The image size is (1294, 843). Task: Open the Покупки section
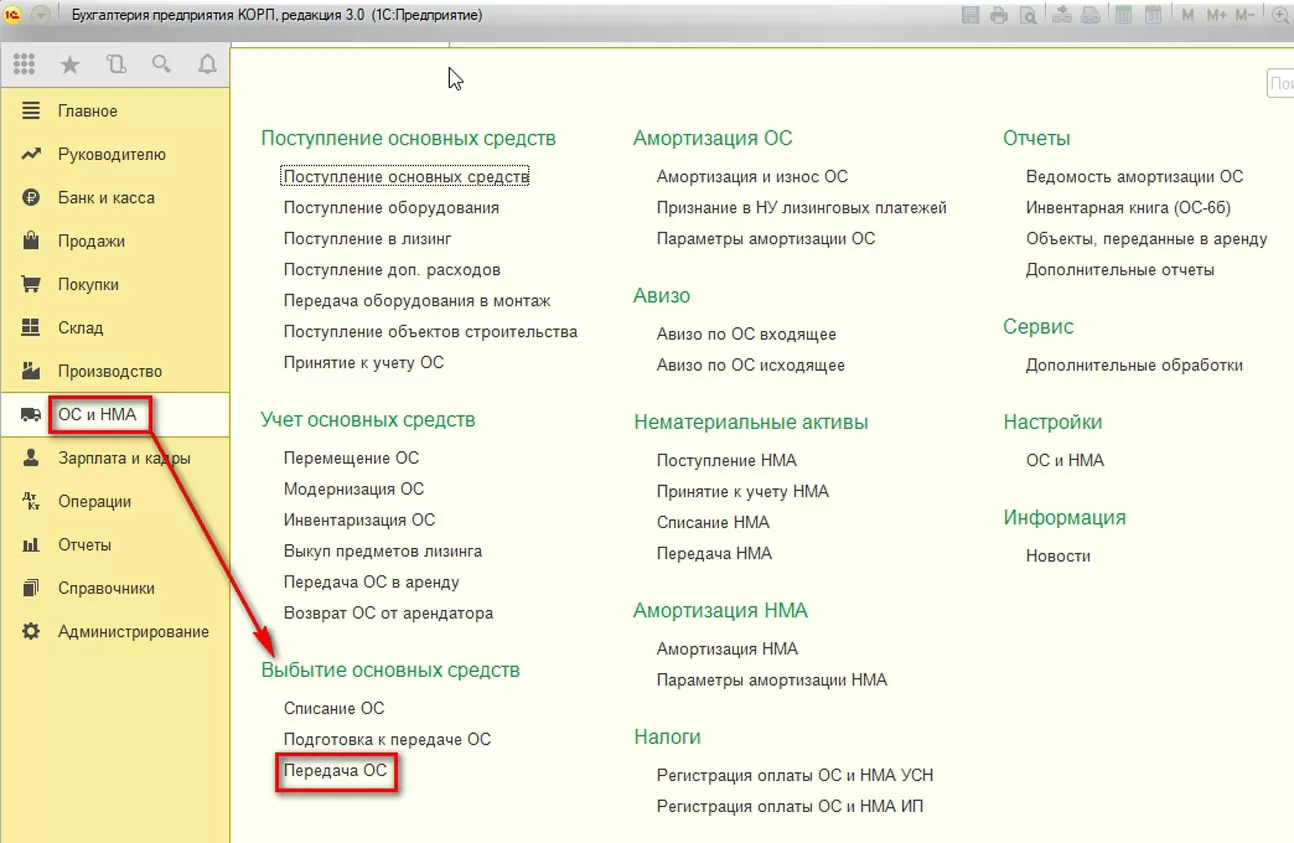(x=115, y=284)
